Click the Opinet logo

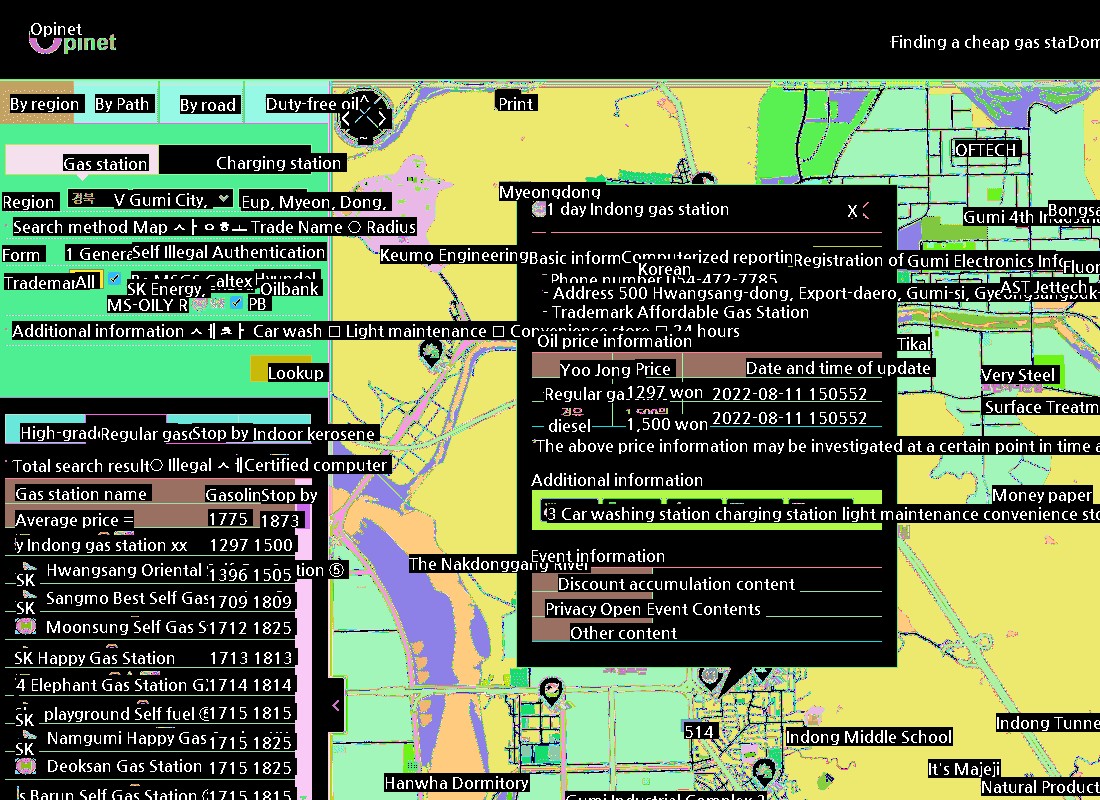click(72, 38)
